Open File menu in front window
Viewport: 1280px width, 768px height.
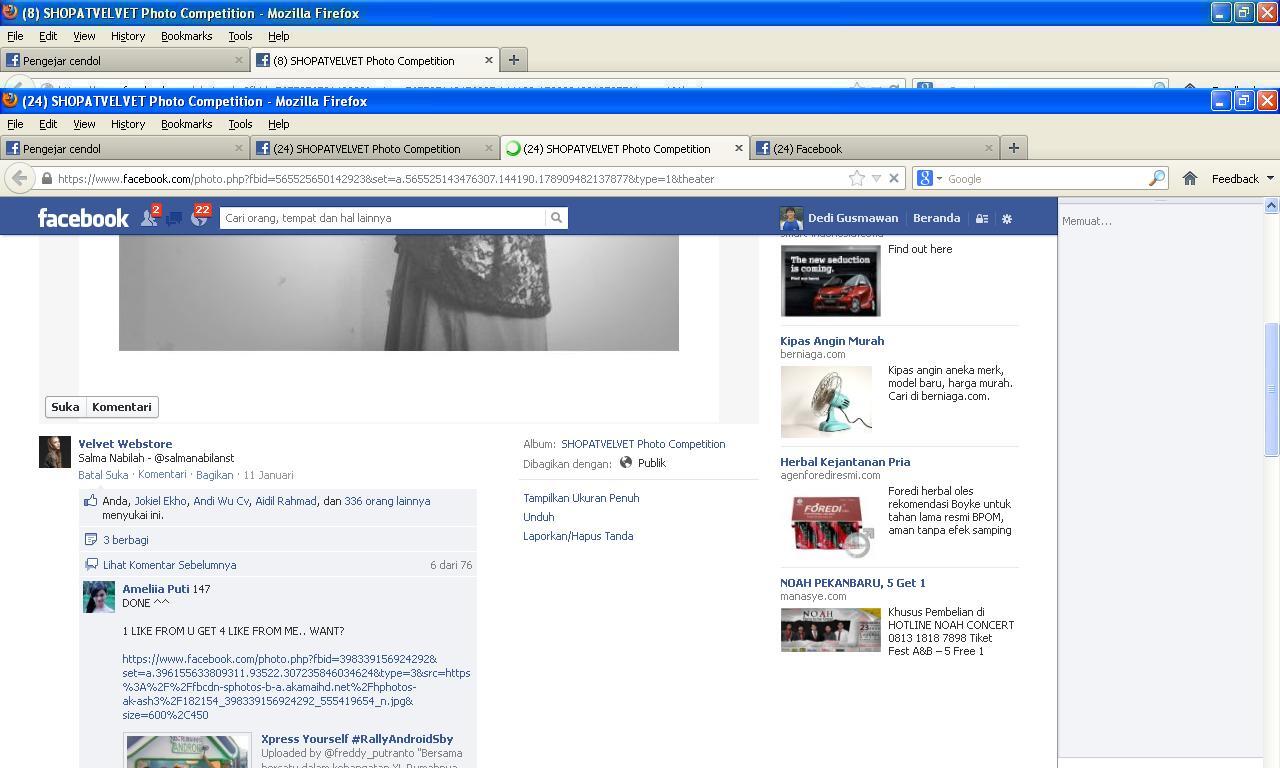15,124
